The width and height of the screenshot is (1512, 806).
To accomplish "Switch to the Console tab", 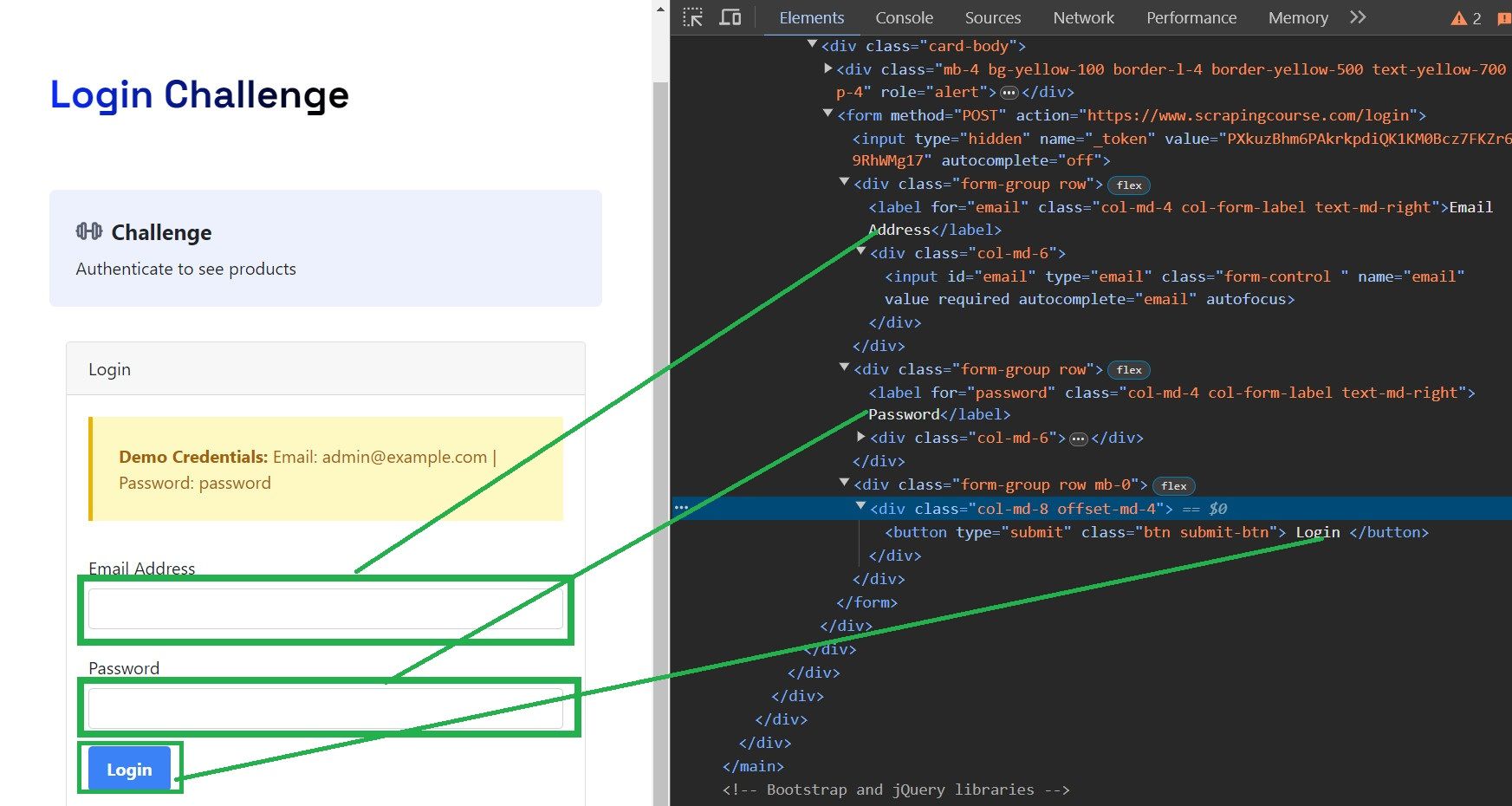I will (904, 17).
